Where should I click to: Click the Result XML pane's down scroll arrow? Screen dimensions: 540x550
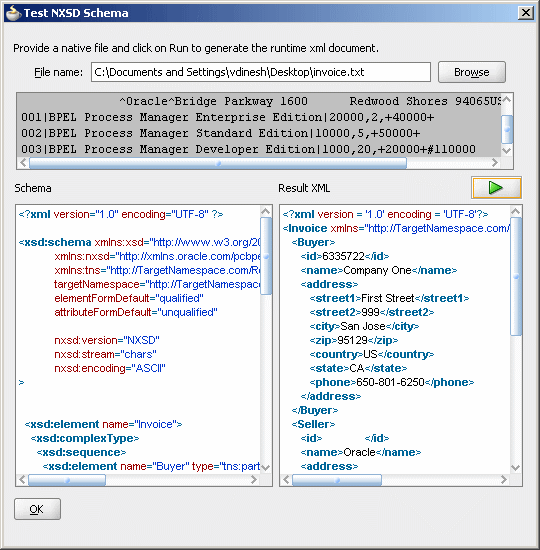point(515,467)
